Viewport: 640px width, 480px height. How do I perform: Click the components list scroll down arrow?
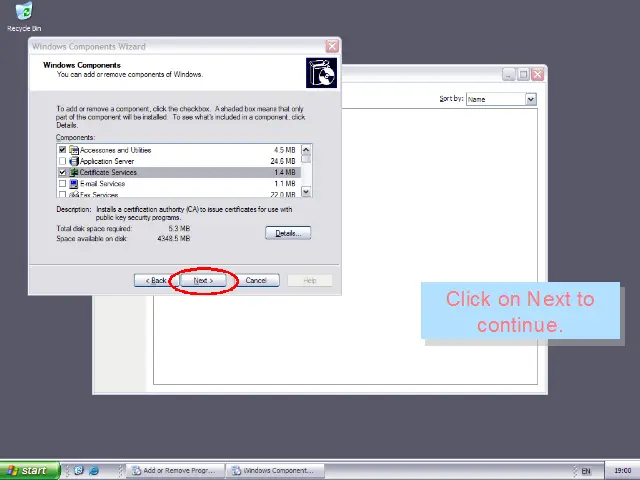point(306,191)
